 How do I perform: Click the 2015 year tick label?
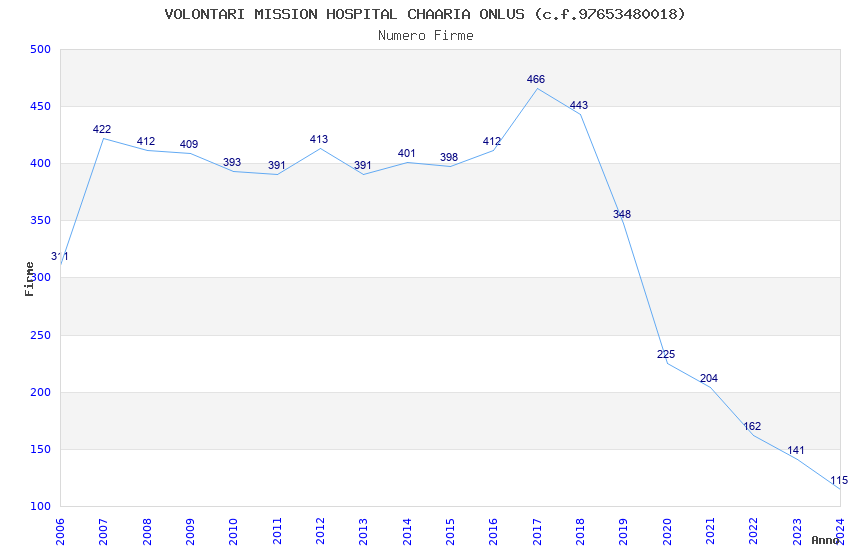click(450, 531)
